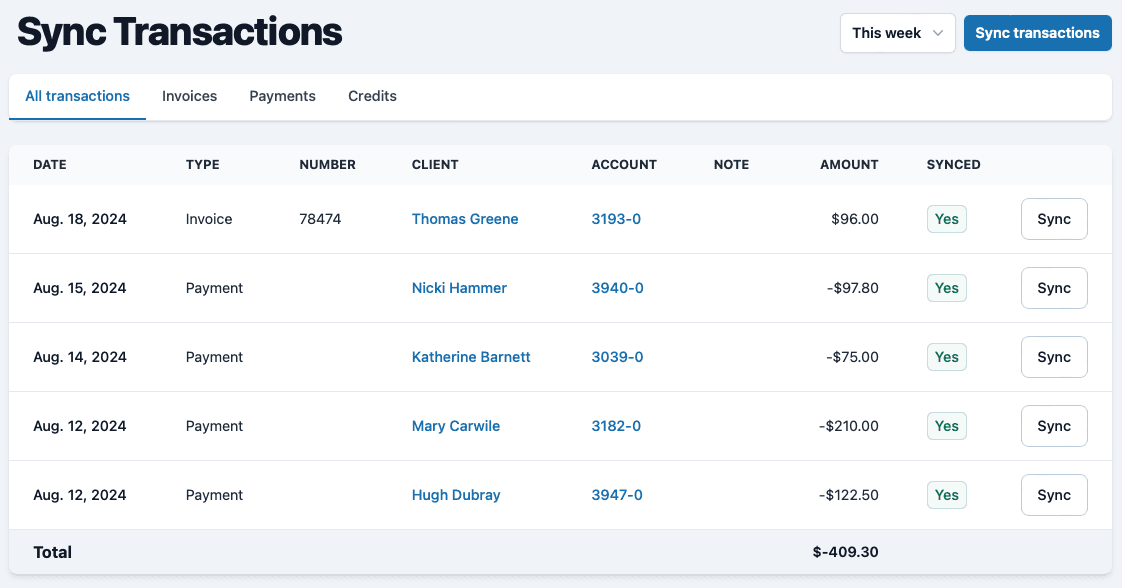This screenshot has width=1122, height=588.
Task: Open Nicki Hammer client link
Action: click(459, 288)
